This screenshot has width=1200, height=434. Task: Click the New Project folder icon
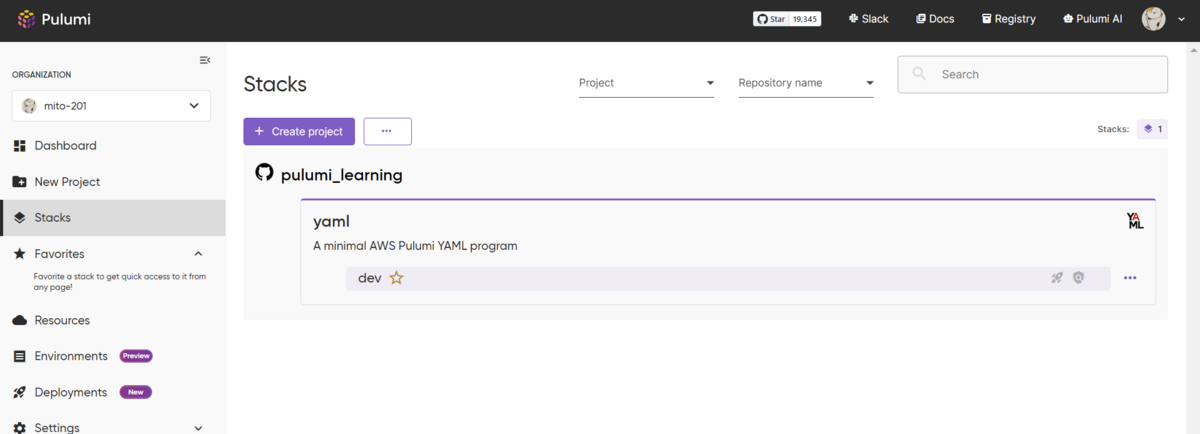point(19,182)
